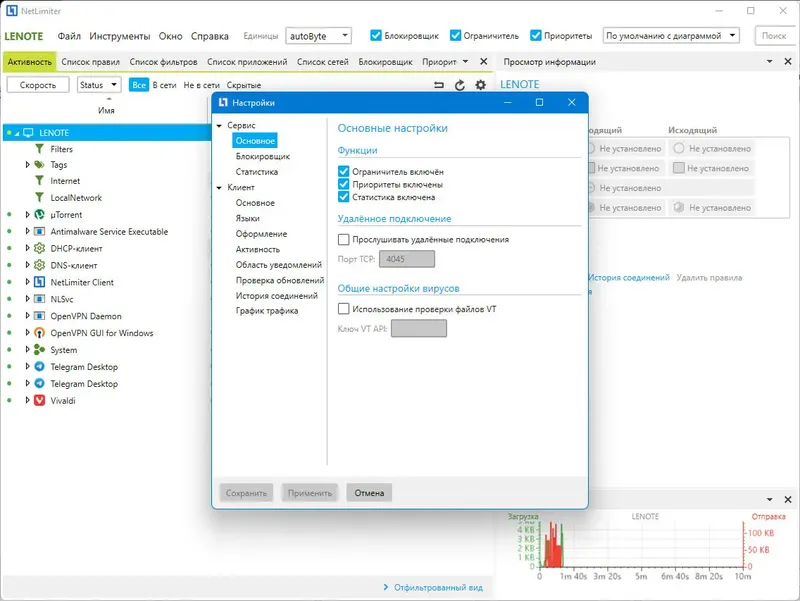800x601 pixels.
Task: Expand the µTorrent tree node arrow
Action: pos(28,215)
